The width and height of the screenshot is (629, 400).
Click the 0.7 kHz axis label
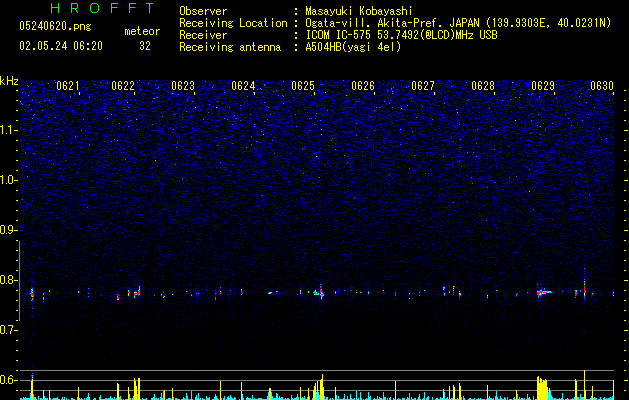[9, 330]
